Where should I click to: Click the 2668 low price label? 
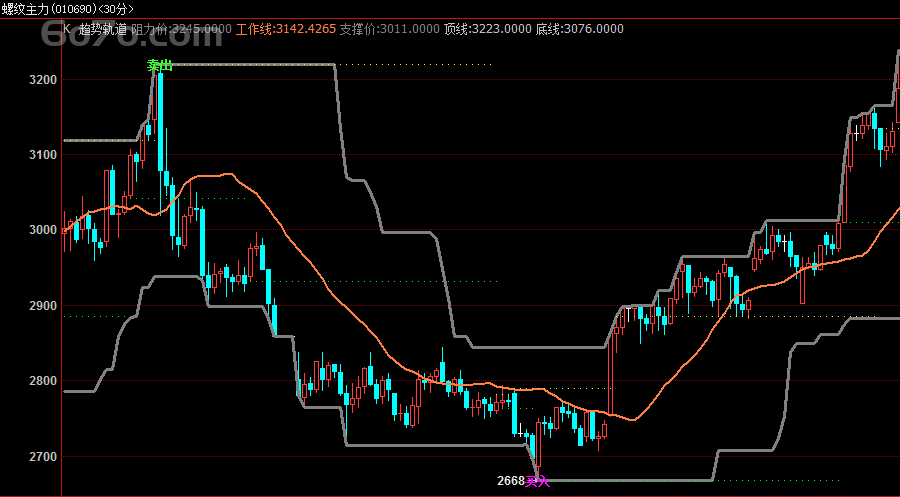click(x=511, y=481)
